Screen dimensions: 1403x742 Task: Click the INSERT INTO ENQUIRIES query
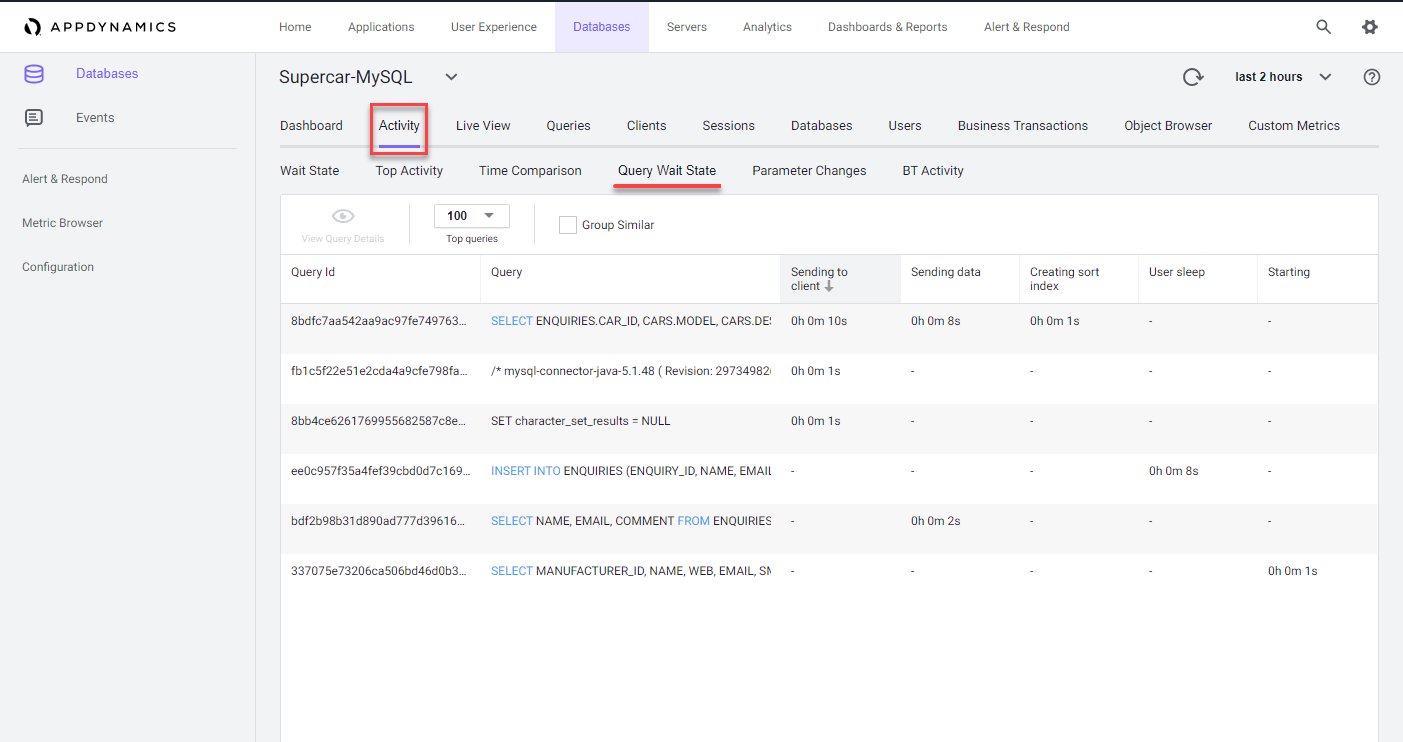coord(631,471)
